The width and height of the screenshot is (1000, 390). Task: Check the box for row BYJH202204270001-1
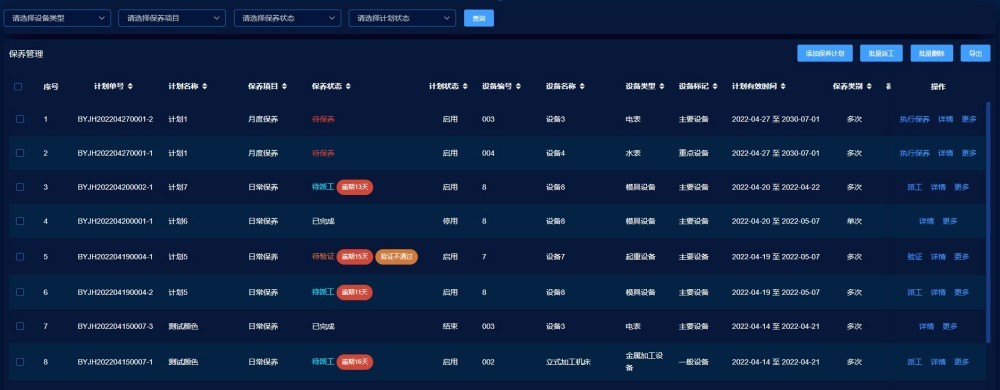click(x=20, y=153)
